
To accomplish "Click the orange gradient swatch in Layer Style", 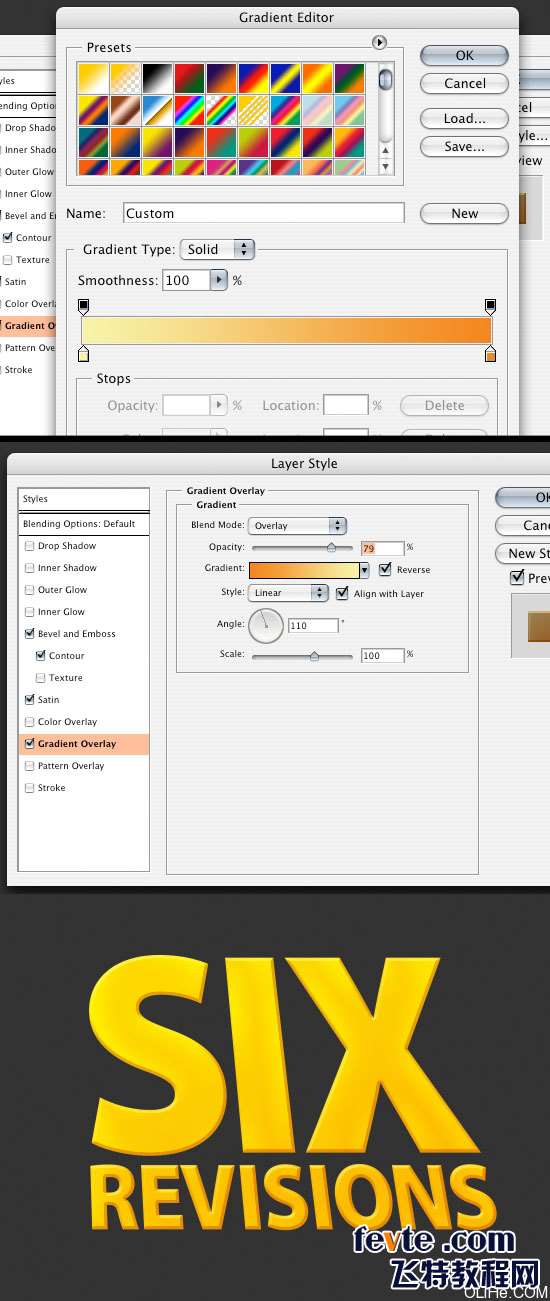I will pos(304,570).
